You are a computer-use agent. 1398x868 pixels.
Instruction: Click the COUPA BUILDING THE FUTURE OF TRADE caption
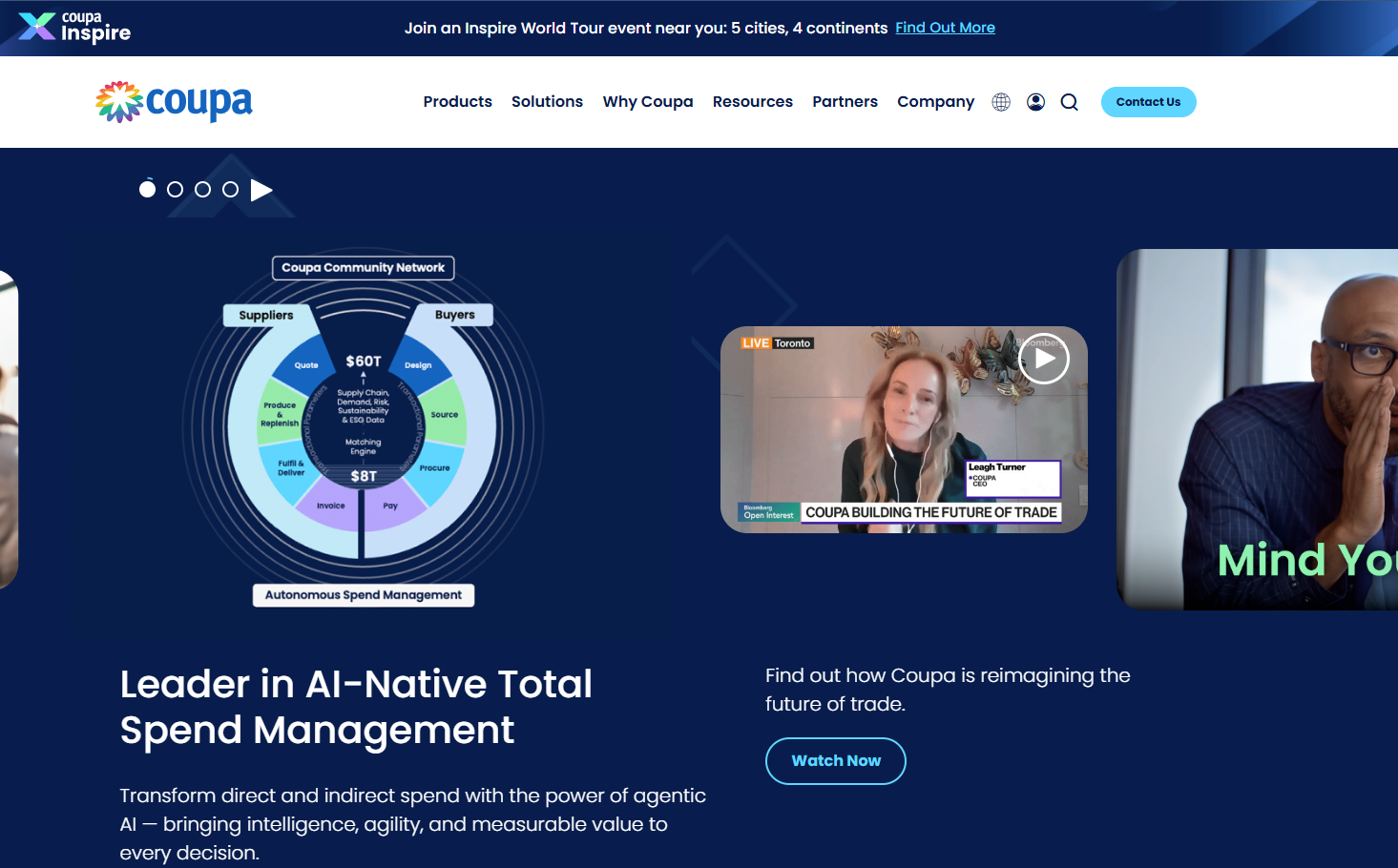click(x=931, y=512)
